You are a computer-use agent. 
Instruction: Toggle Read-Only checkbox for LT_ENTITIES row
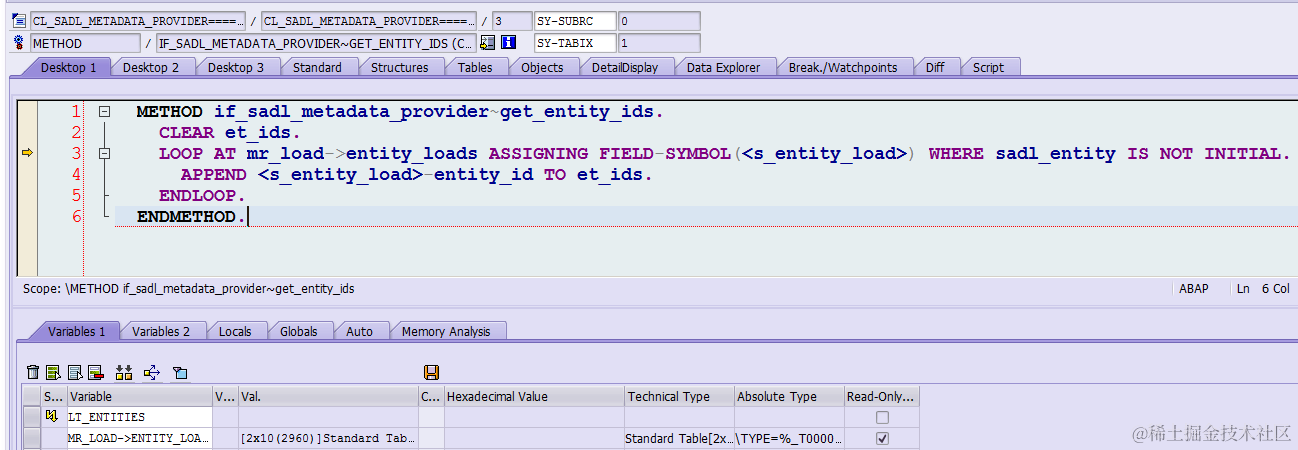[882, 417]
